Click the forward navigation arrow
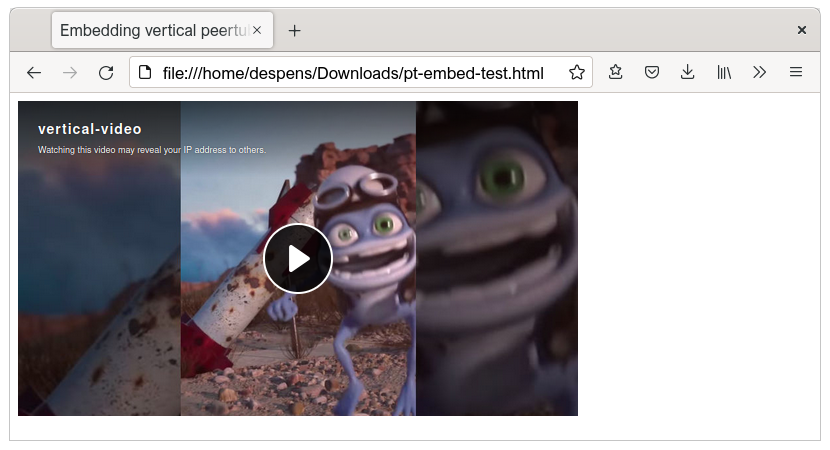 point(70,73)
